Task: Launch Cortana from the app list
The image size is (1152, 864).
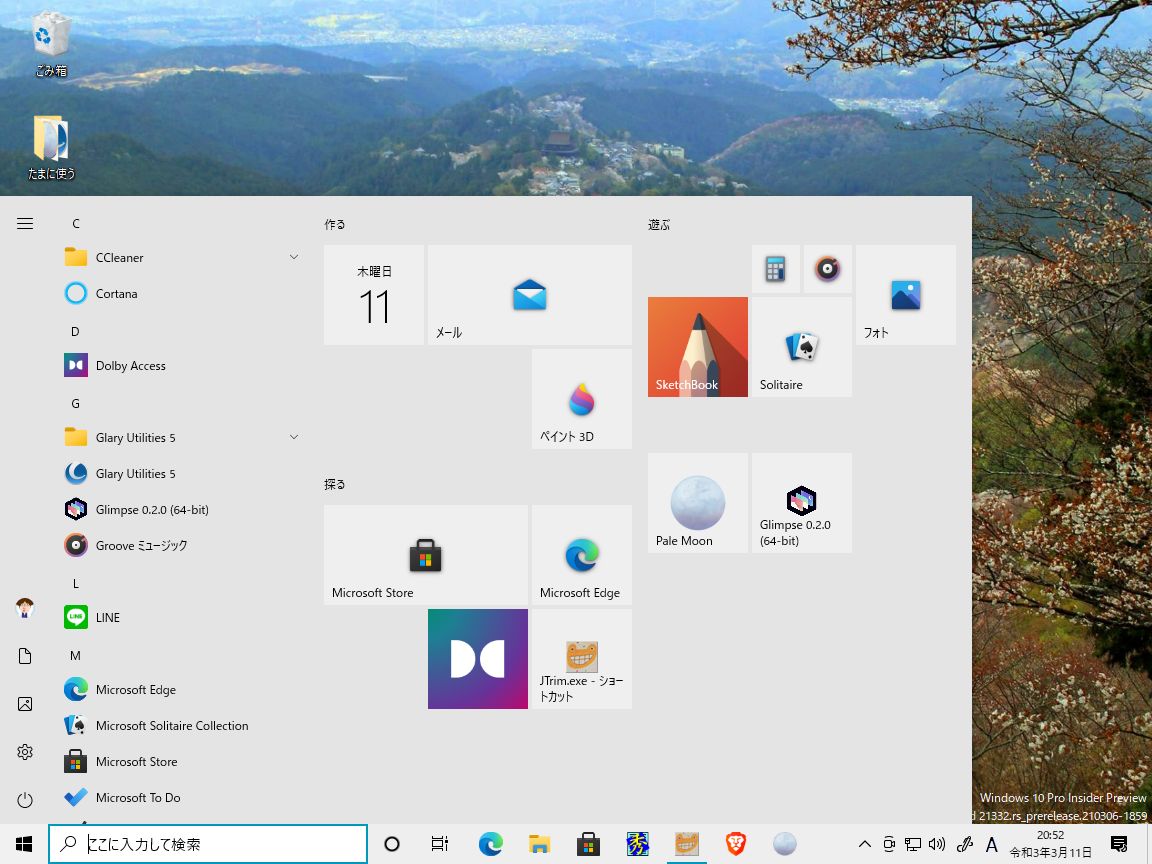Action: click(x=182, y=293)
